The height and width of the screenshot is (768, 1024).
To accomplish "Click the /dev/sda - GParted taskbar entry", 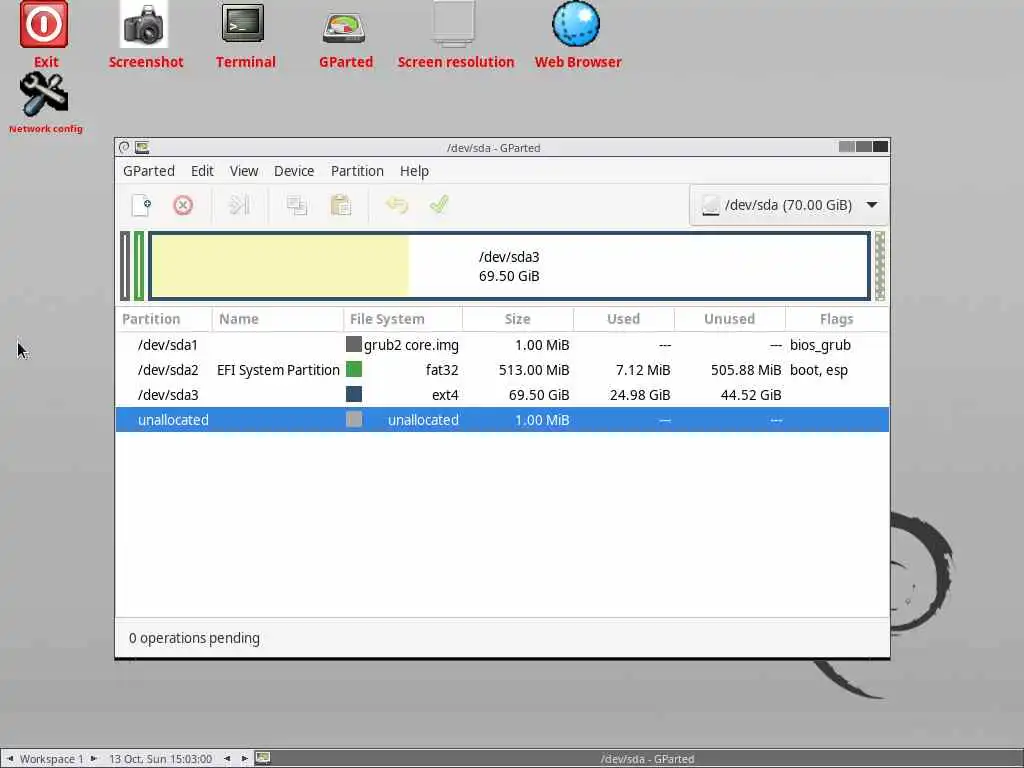I will (647, 759).
